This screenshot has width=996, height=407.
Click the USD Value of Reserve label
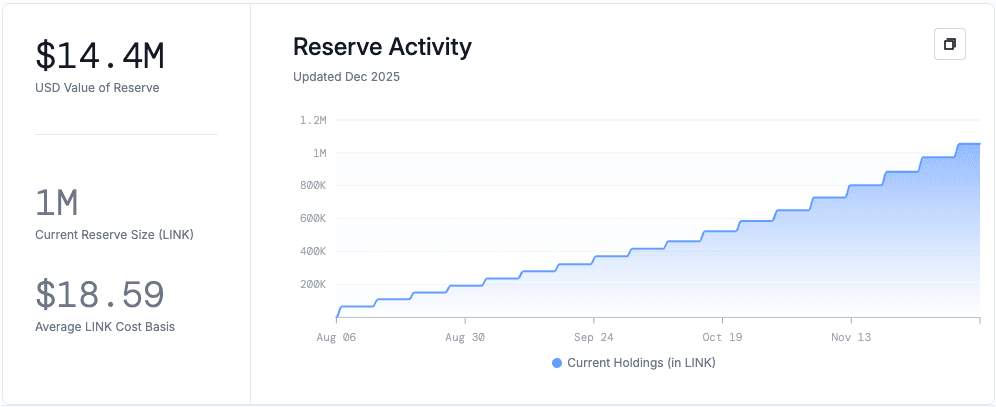(x=97, y=88)
